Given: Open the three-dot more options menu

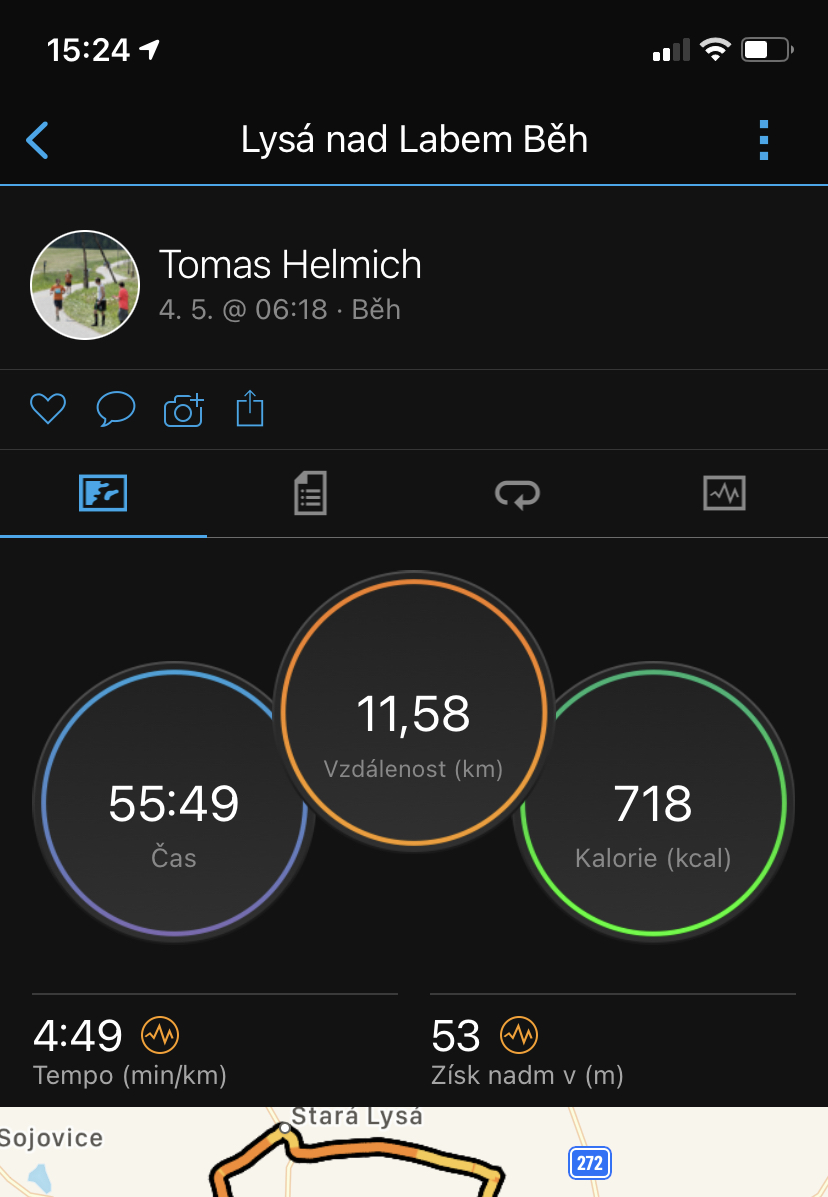Looking at the screenshot, I should (x=764, y=140).
